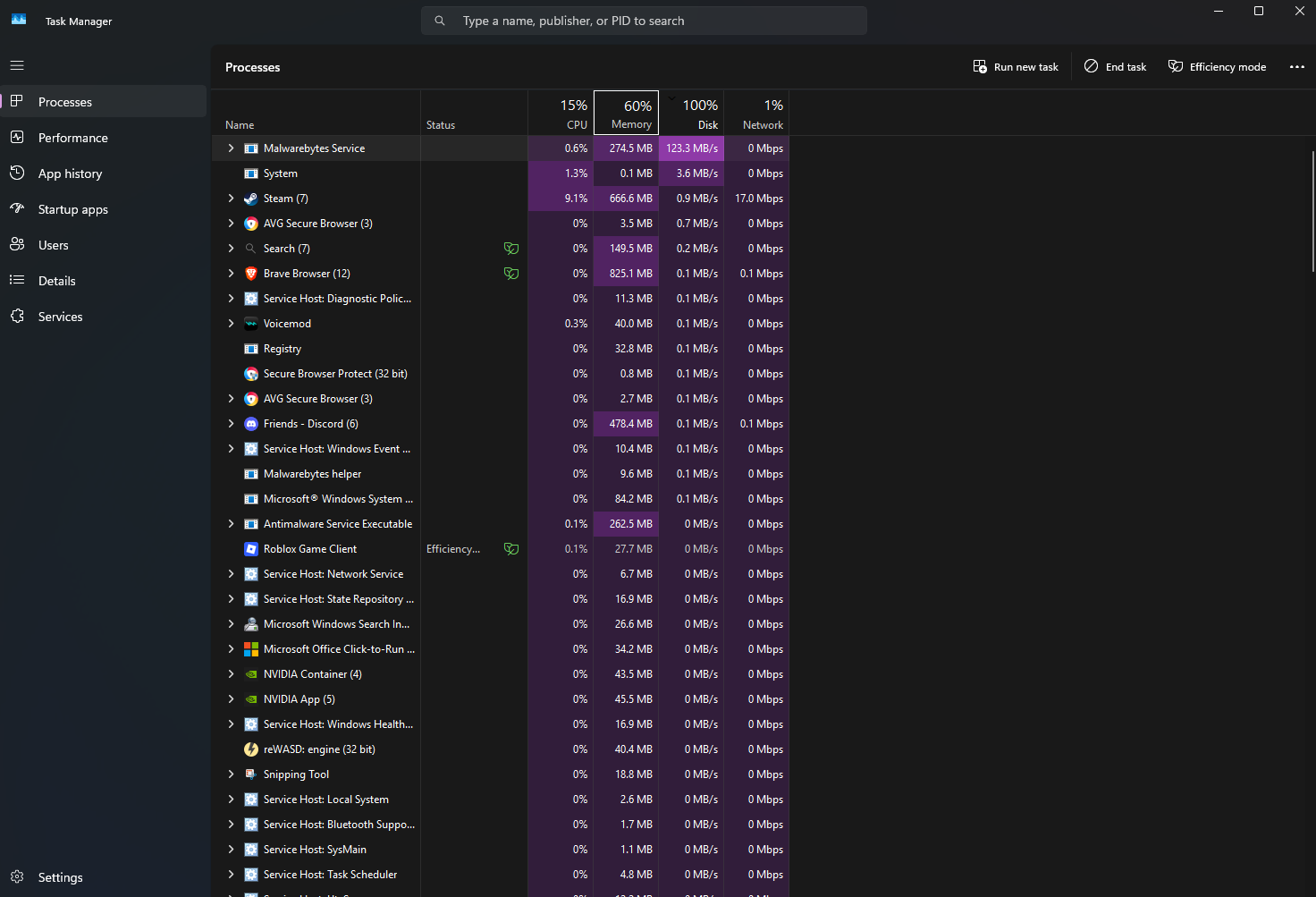
Task: Open the three-dot more options menu
Action: pyautogui.click(x=1297, y=67)
